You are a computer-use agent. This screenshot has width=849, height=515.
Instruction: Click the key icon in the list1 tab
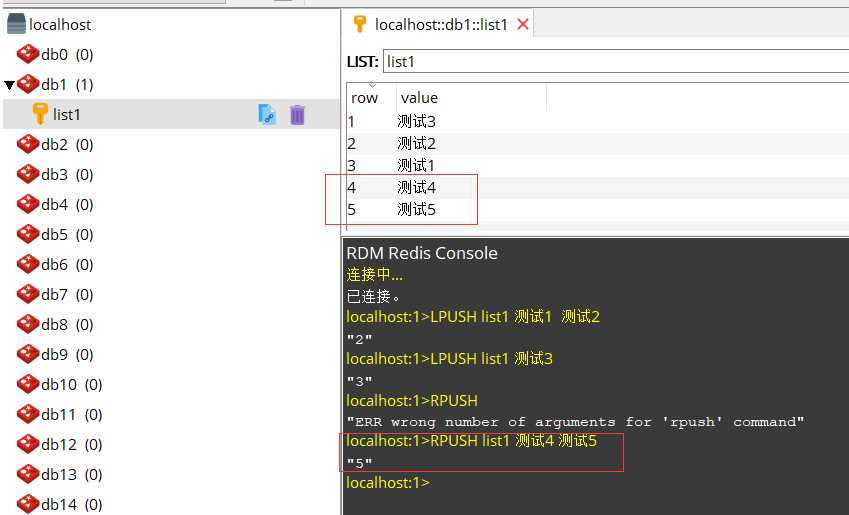[360, 24]
